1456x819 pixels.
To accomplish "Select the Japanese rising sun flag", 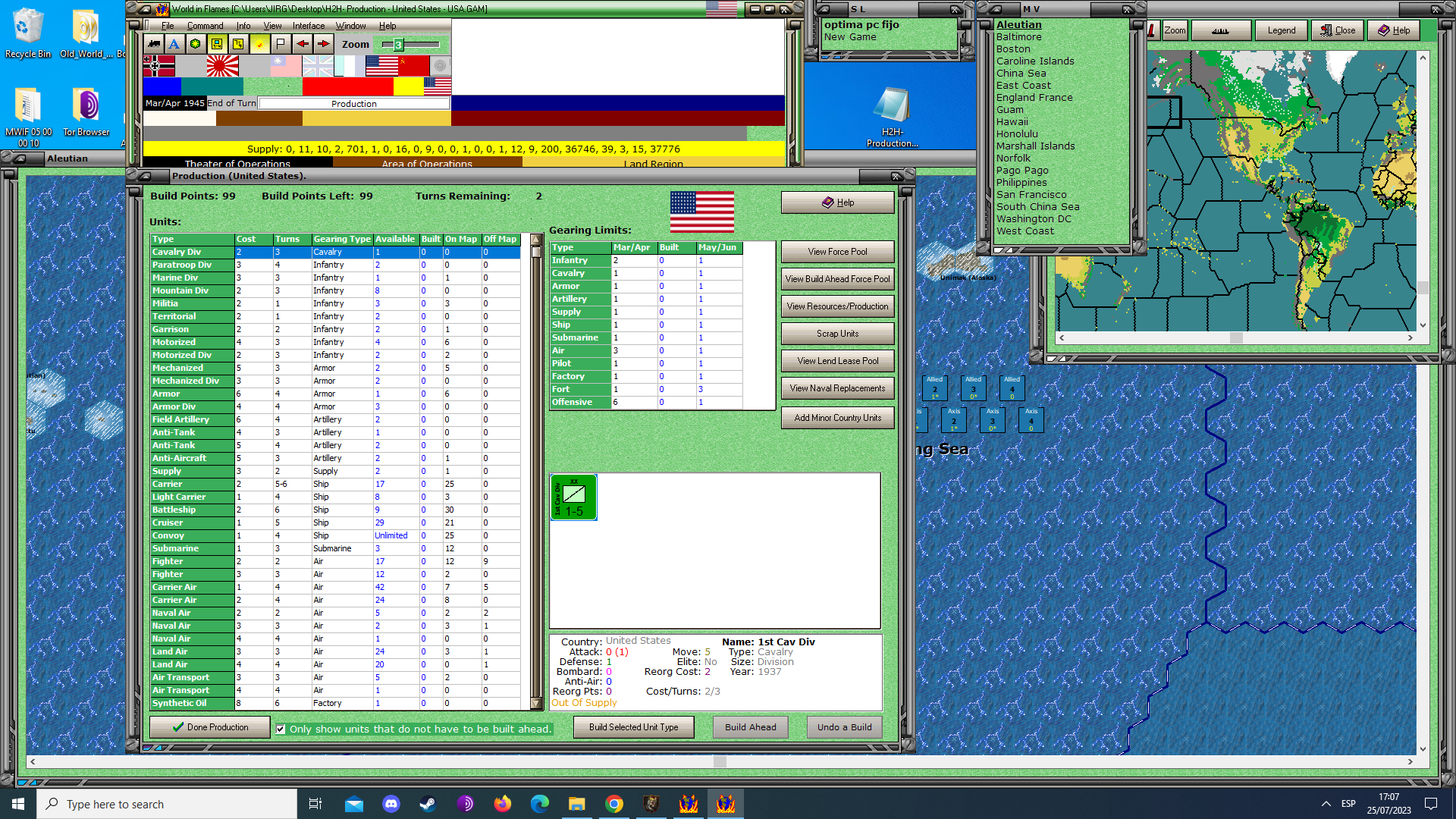I will click(222, 66).
